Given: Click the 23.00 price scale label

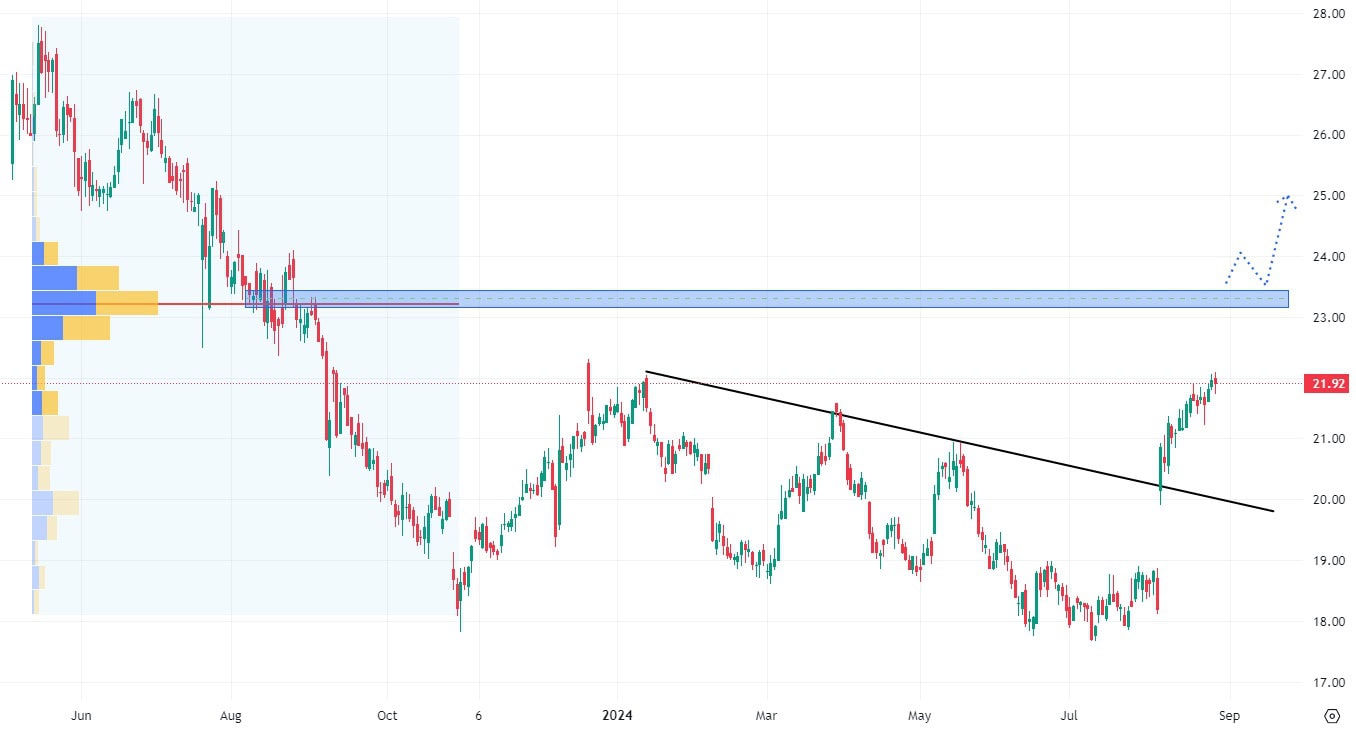Looking at the screenshot, I should click(x=1328, y=318).
